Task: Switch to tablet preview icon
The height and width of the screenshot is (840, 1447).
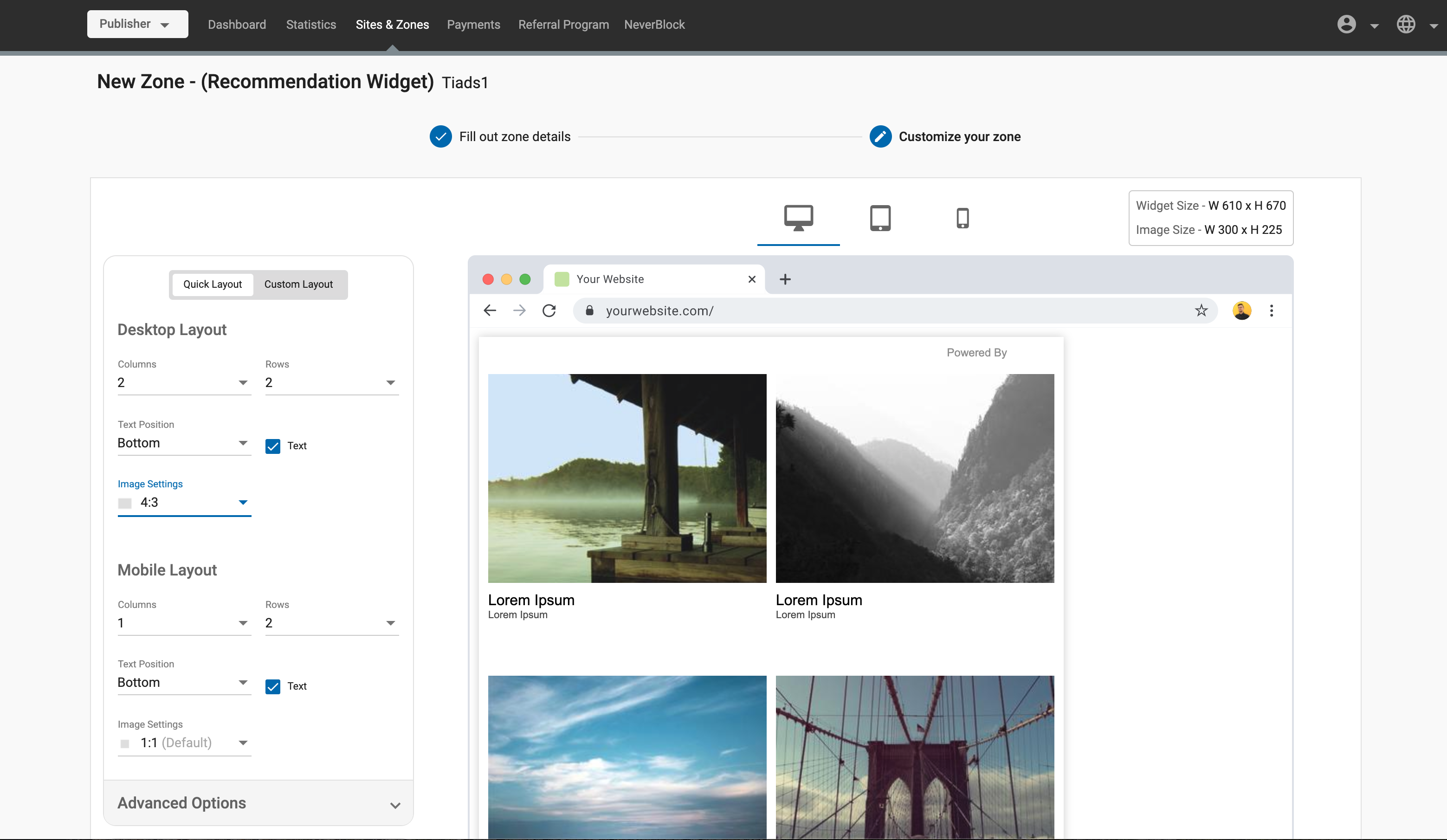Action: [880, 218]
